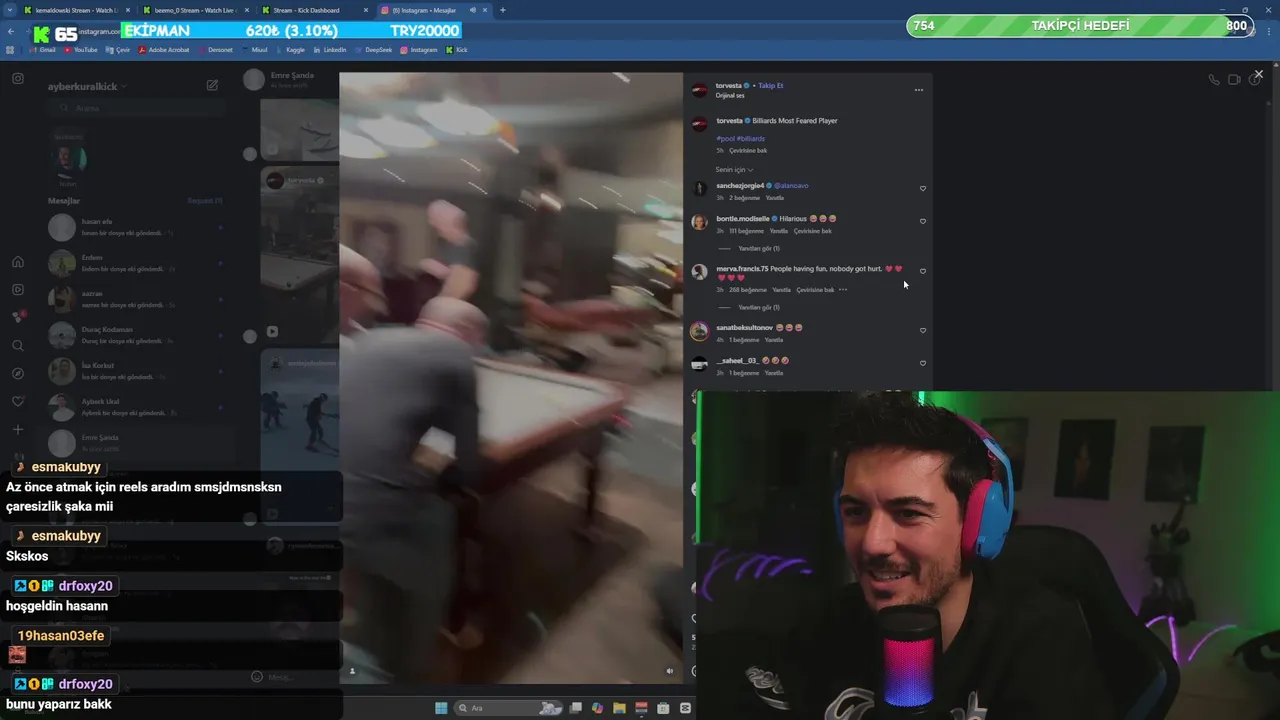Expand the ayberkuralkick account switcher
The height and width of the screenshot is (720, 1280).
coord(87,87)
